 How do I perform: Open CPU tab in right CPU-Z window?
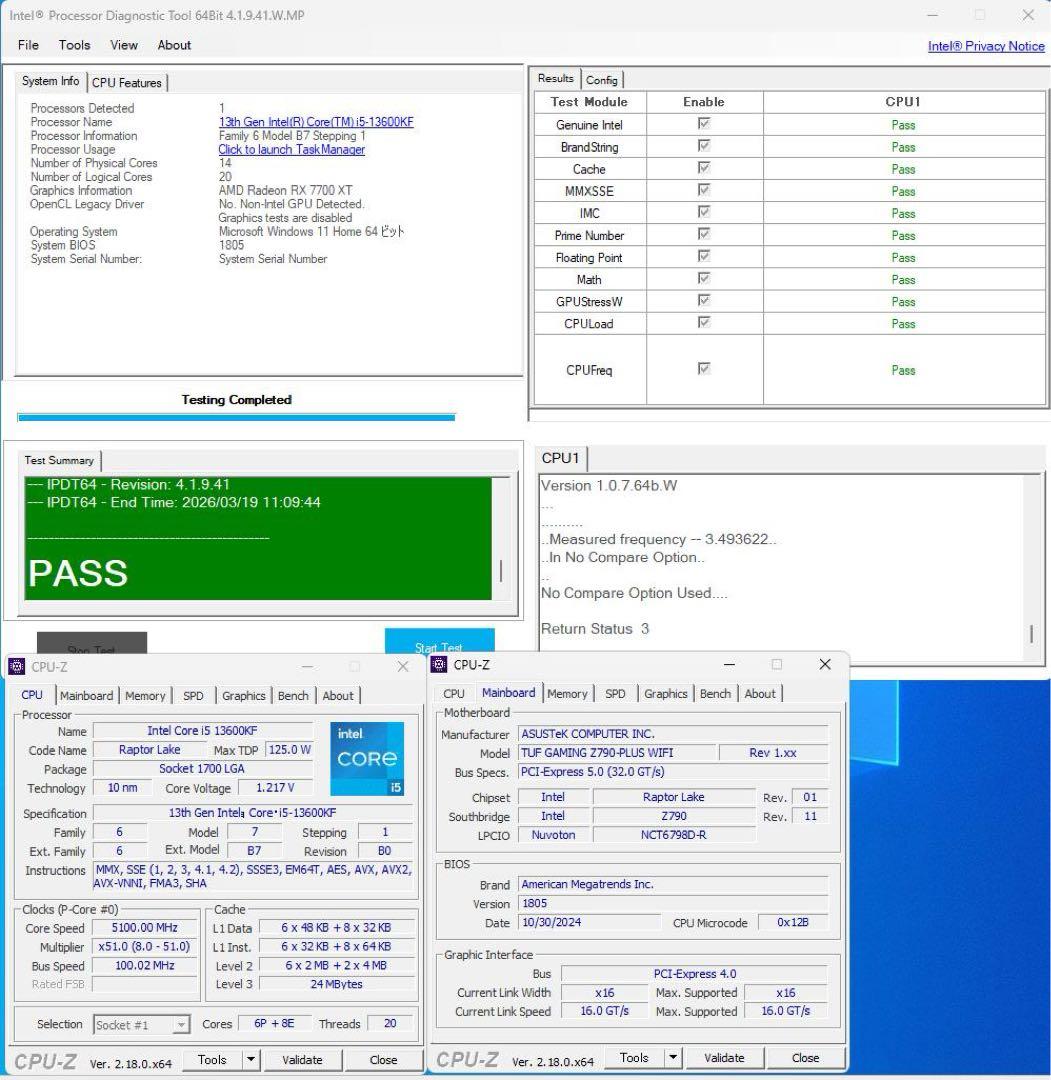pyautogui.click(x=454, y=694)
